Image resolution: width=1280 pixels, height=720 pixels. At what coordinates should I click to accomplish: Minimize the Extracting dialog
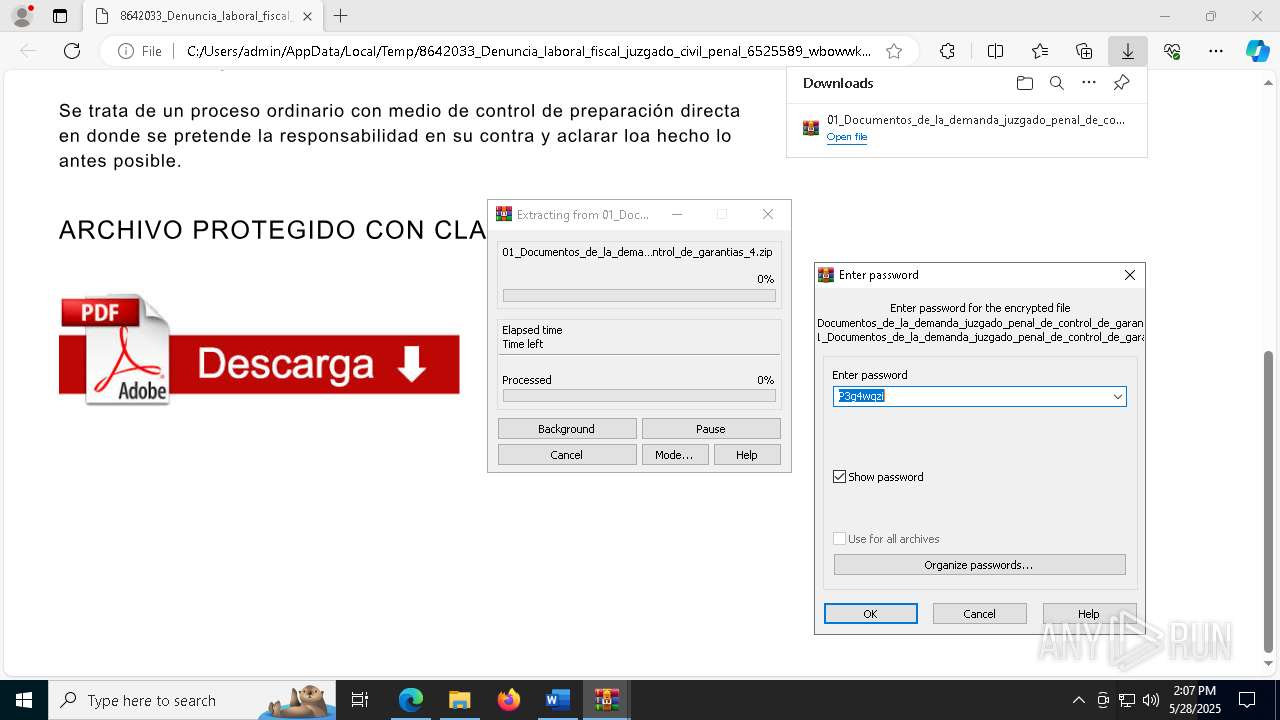click(677, 214)
